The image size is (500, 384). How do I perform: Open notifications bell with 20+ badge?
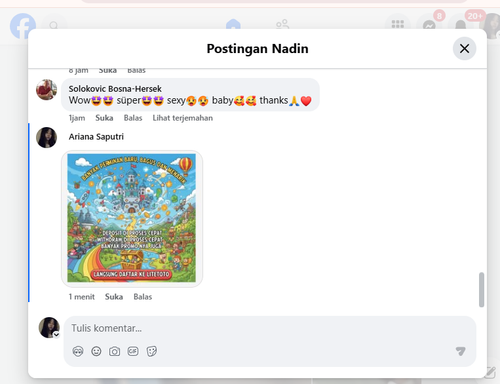click(461, 25)
